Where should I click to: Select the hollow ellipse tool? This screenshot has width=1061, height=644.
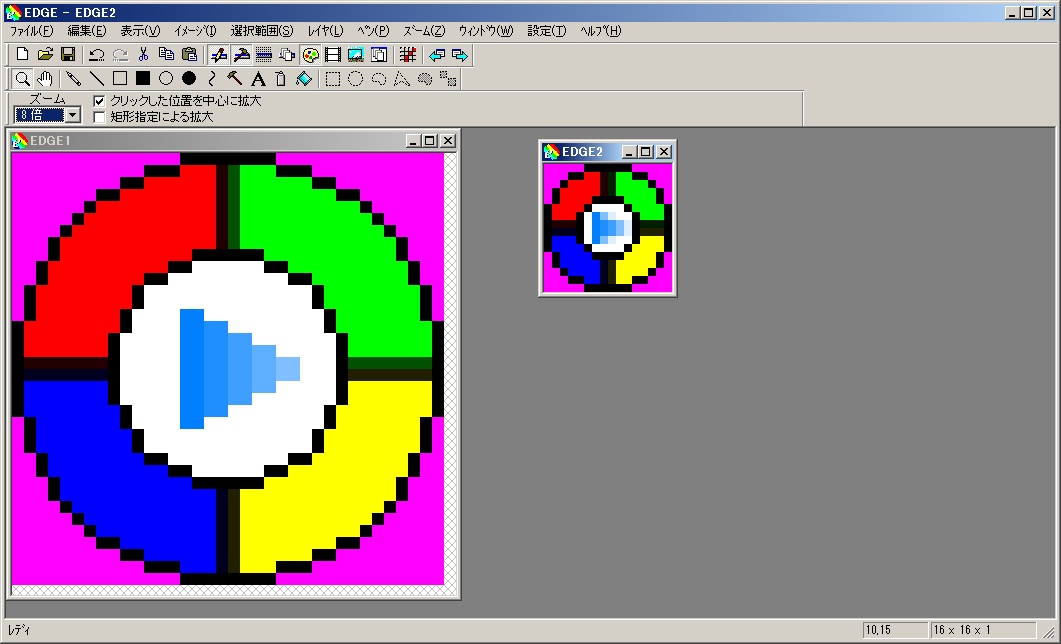point(166,79)
